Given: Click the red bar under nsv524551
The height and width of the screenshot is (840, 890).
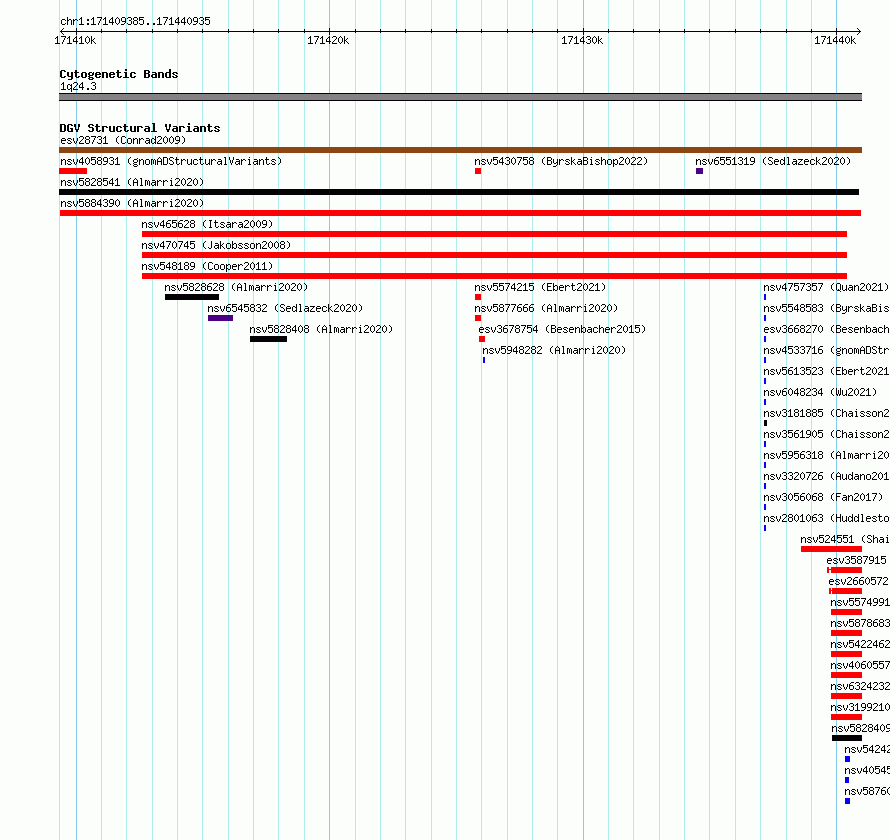Looking at the screenshot, I should pos(832,549).
